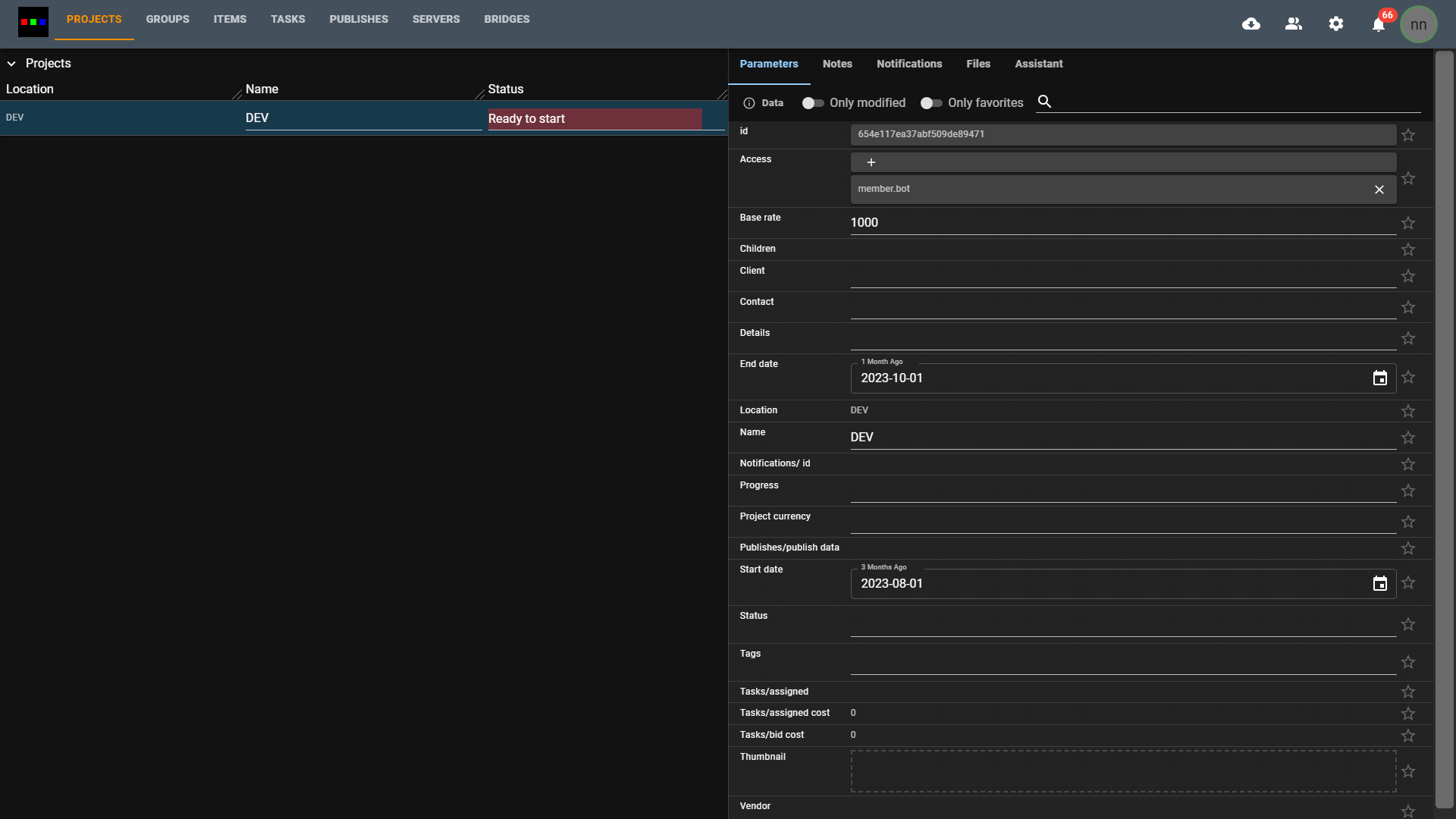The height and width of the screenshot is (819, 1456).
Task: Add an Access entry with plus button
Action: click(x=871, y=162)
